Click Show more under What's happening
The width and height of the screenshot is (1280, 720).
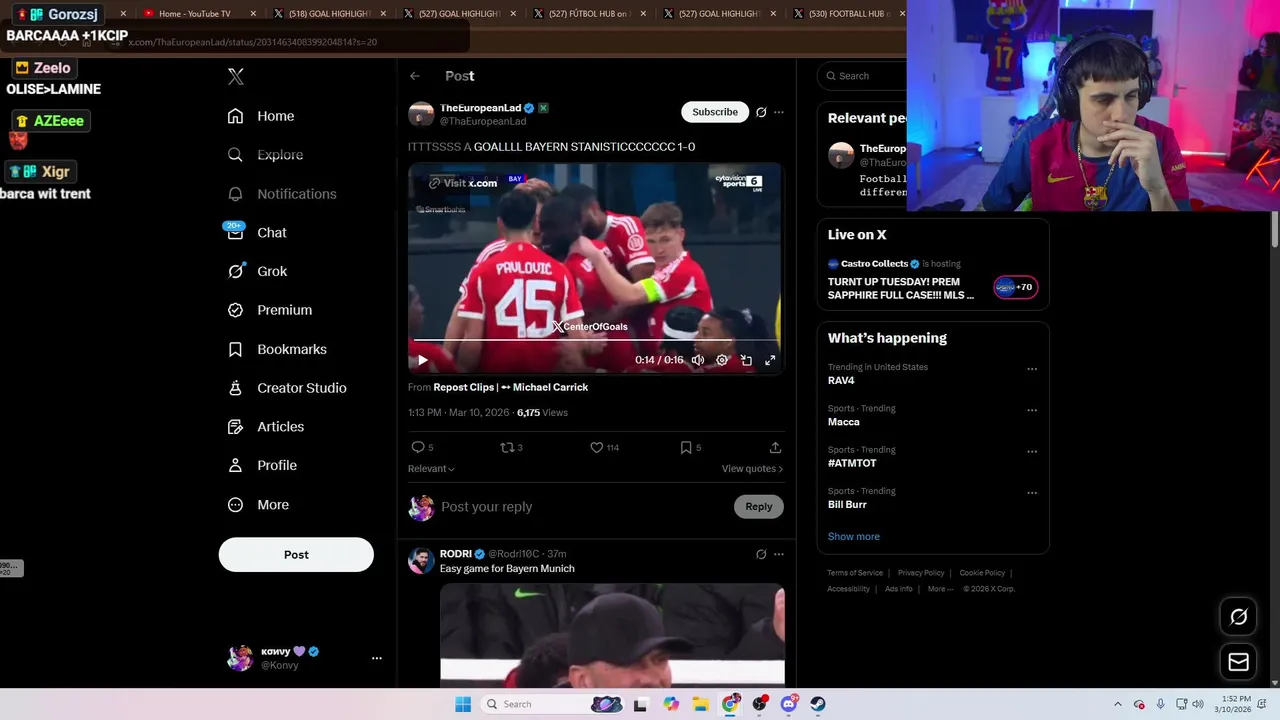pyautogui.click(x=854, y=537)
